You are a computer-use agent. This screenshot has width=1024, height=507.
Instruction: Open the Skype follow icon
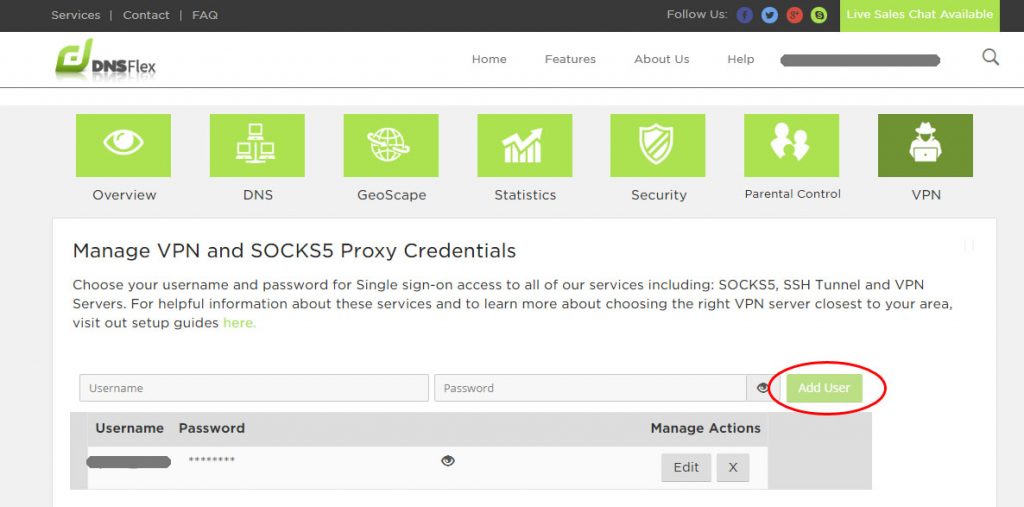[x=819, y=15]
